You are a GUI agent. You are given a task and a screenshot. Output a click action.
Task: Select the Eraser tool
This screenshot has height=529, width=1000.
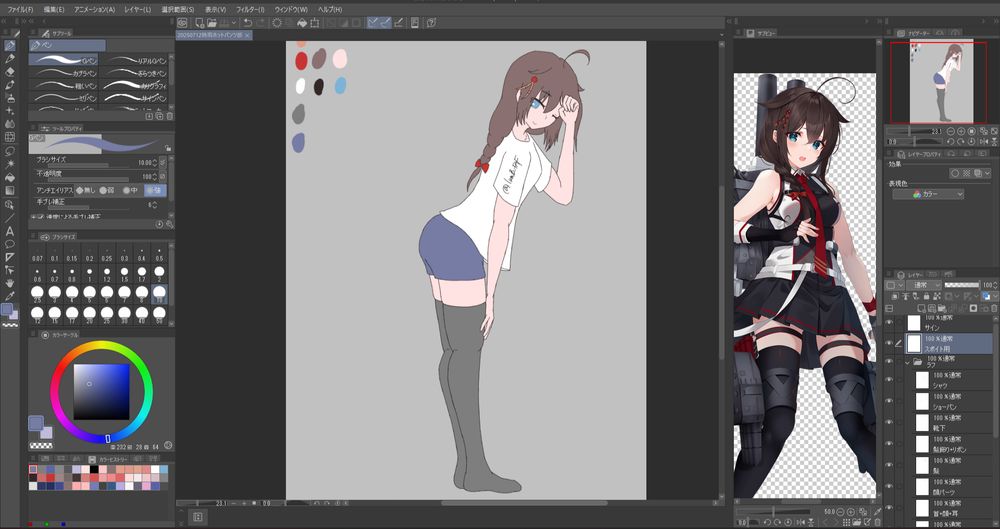click(10, 71)
